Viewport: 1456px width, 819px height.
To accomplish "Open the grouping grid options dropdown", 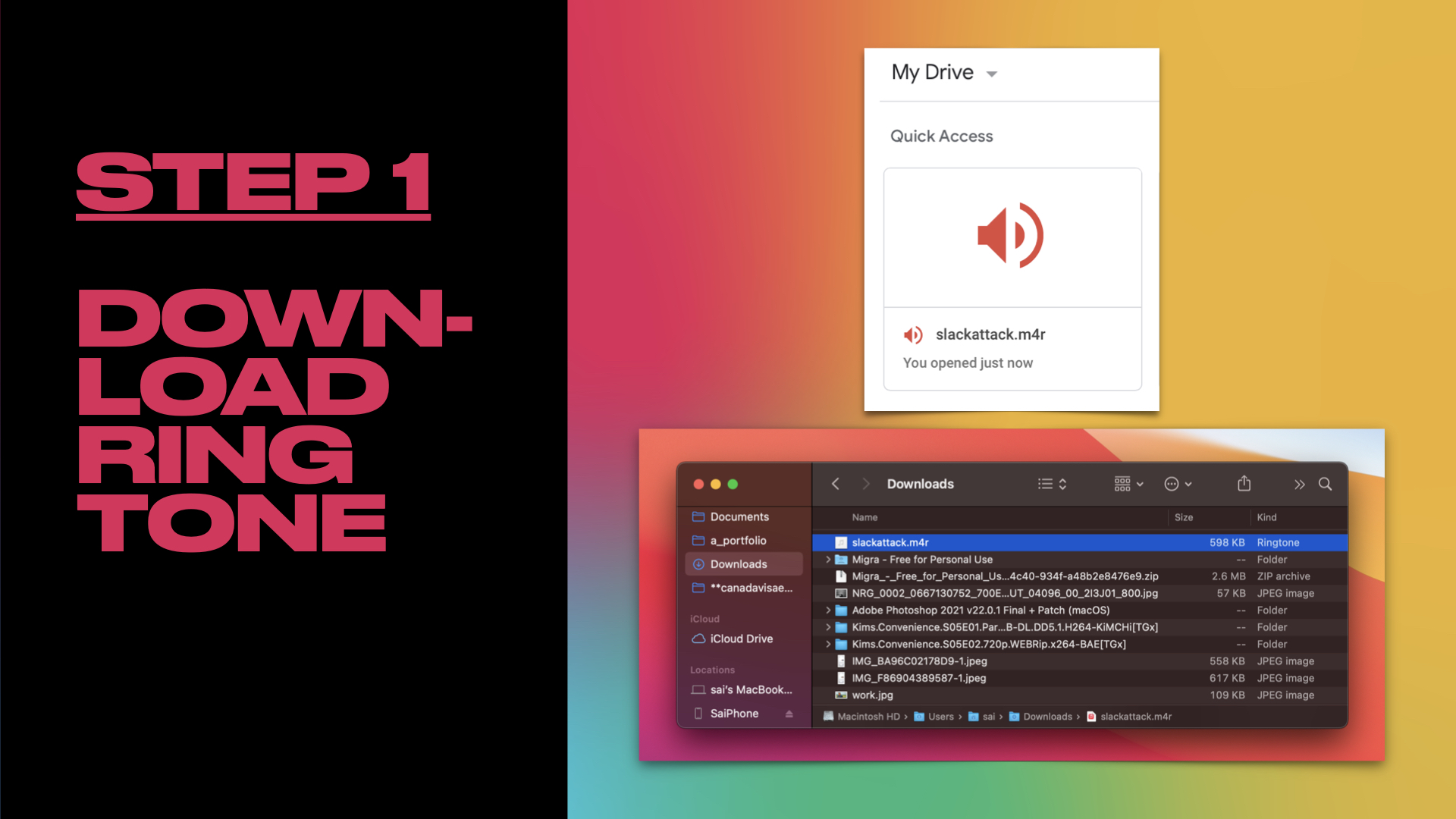I will click(1128, 484).
